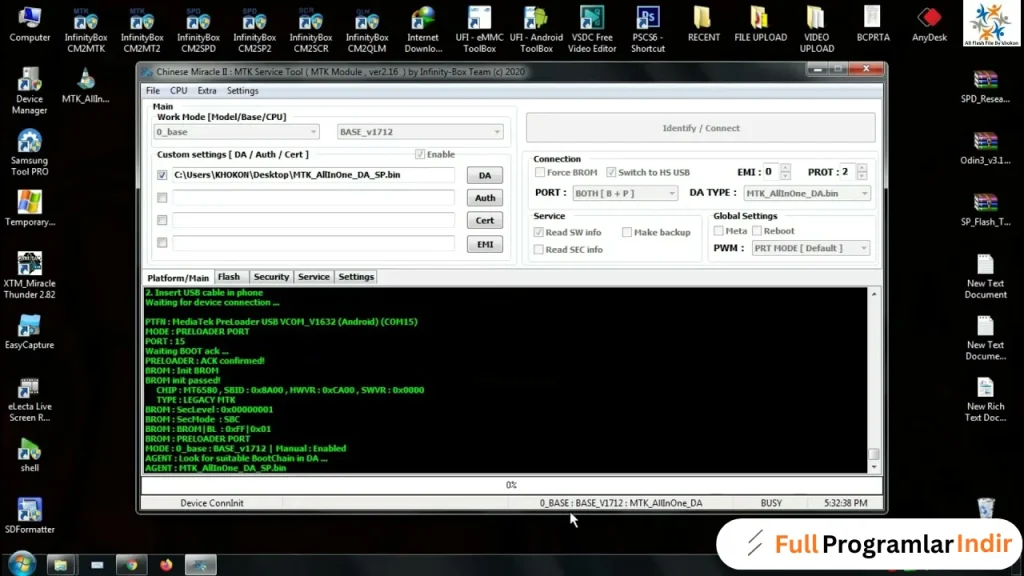Expand the 0_base model dropdown
1024x576 pixels.
click(236, 132)
